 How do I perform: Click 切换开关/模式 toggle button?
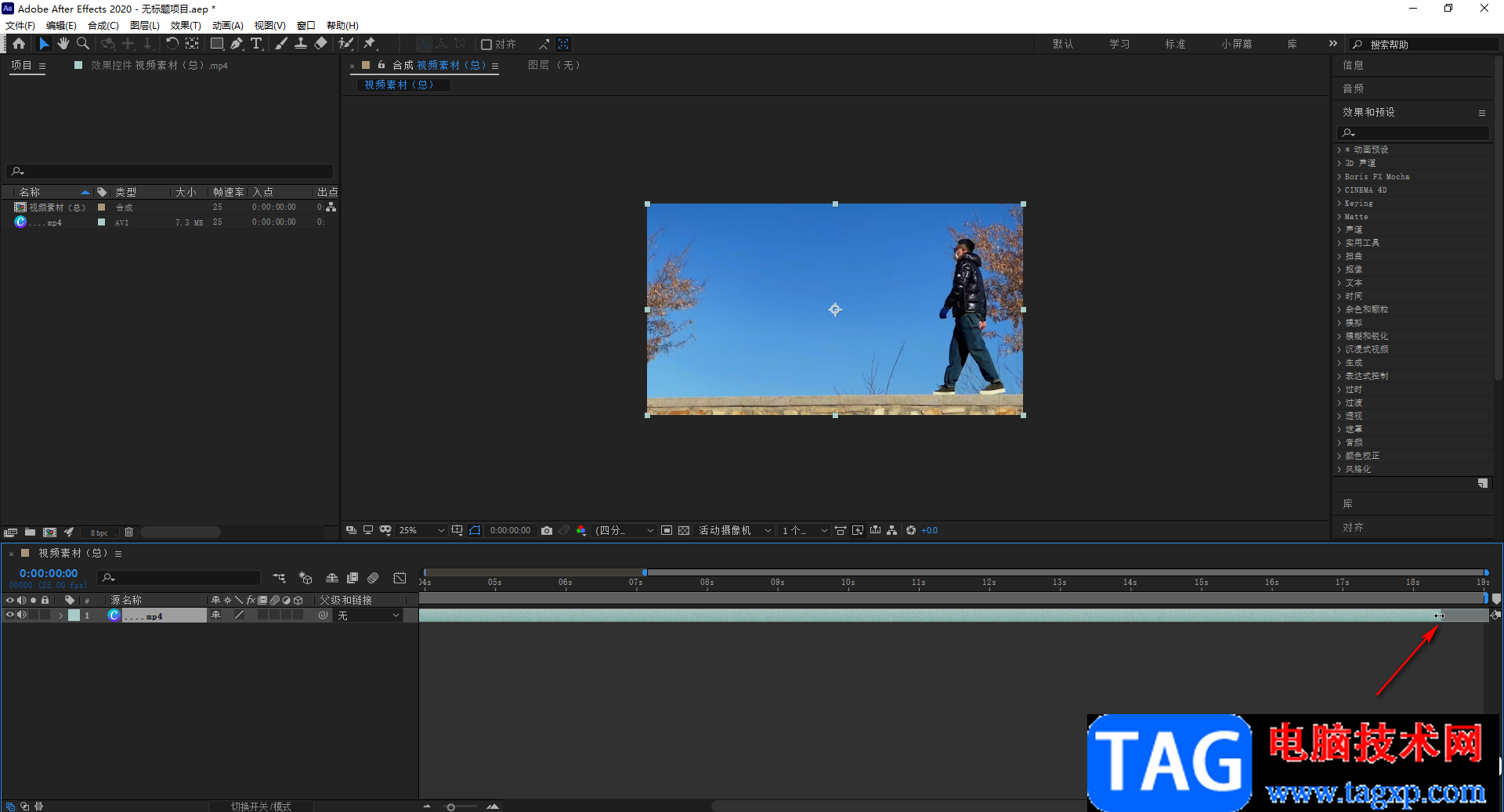point(261,807)
